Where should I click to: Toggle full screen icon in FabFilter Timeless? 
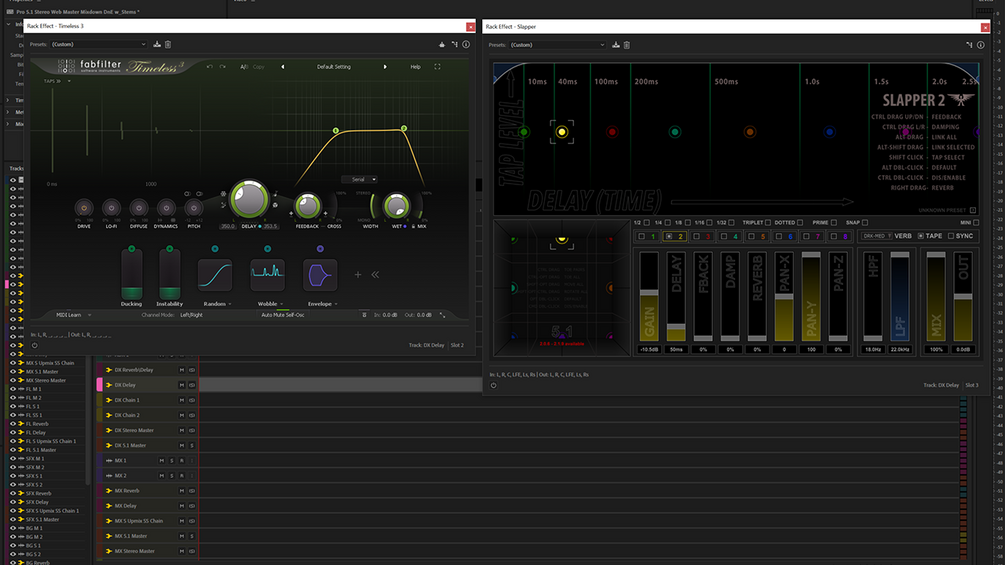pos(437,67)
